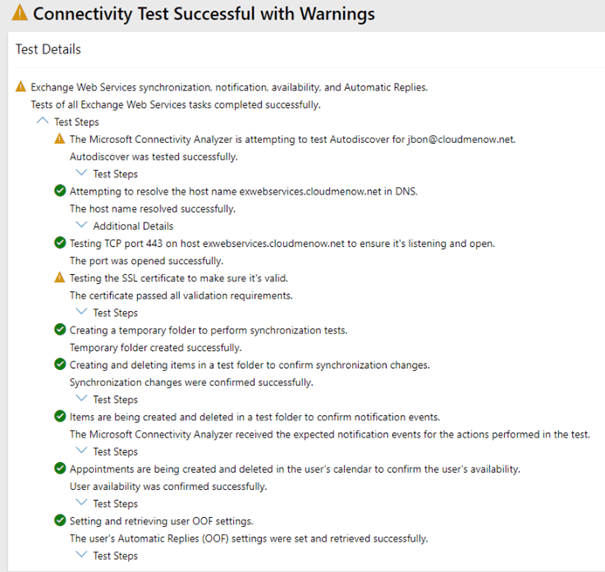The width and height of the screenshot is (605, 572).
Task: Collapse the top-level Test Steps section
Action: [x=42, y=122]
